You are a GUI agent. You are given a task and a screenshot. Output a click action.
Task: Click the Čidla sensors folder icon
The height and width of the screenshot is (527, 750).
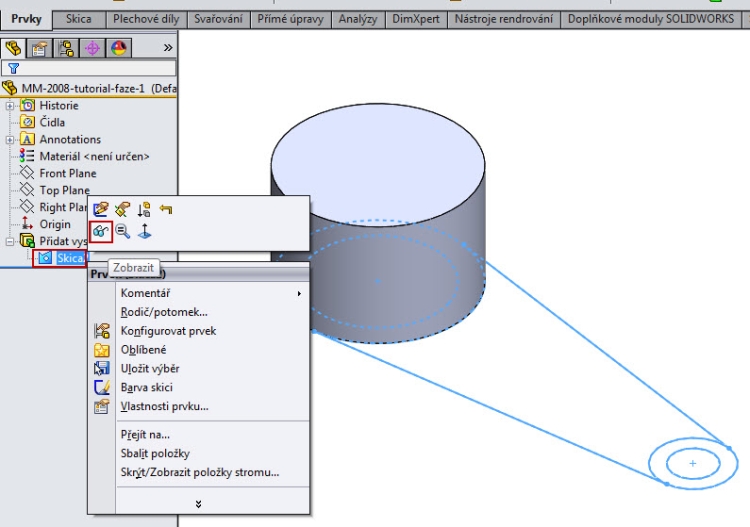click(28, 122)
